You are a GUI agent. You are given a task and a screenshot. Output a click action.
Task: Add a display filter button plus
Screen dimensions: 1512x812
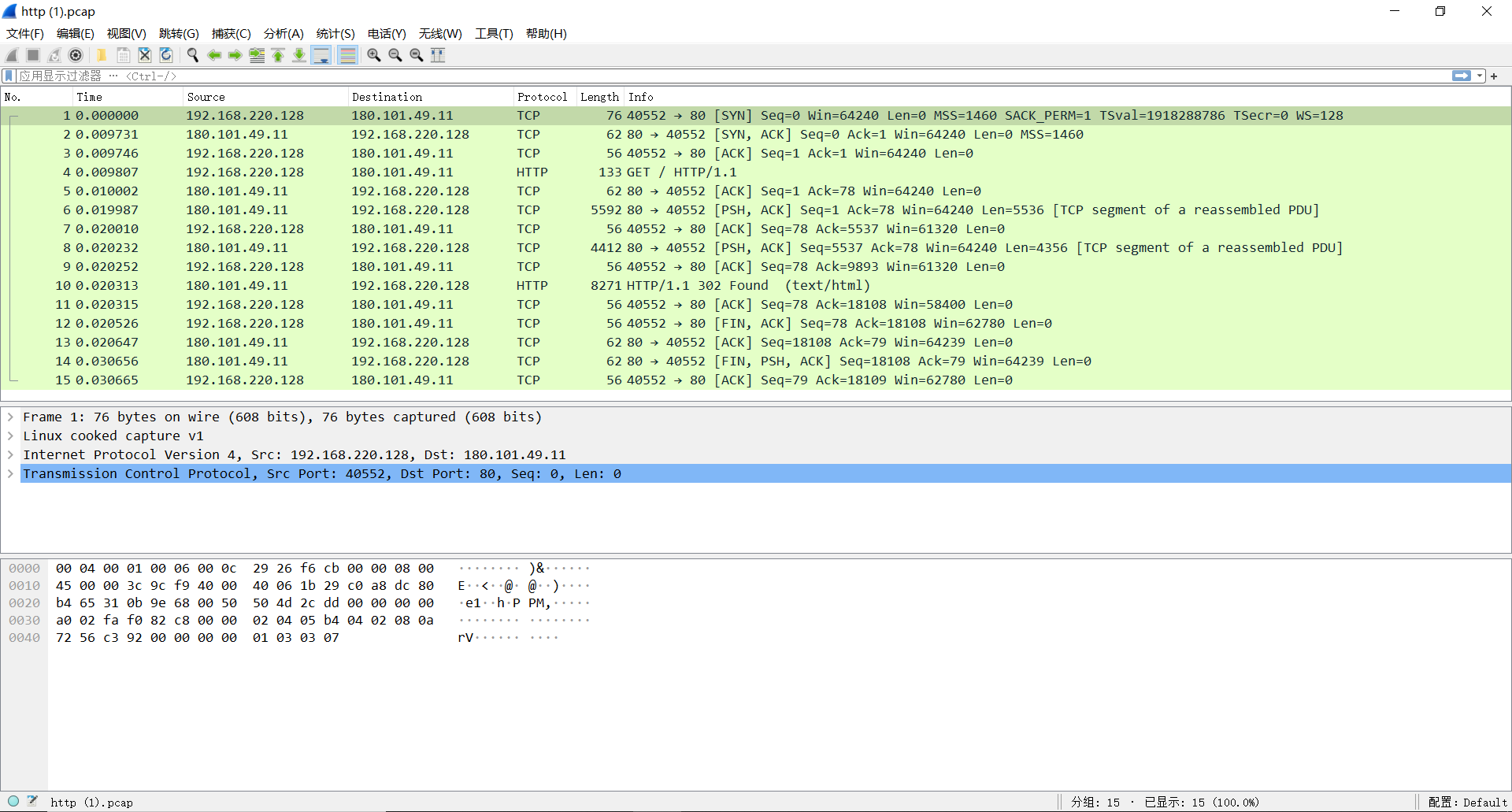(x=1494, y=76)
